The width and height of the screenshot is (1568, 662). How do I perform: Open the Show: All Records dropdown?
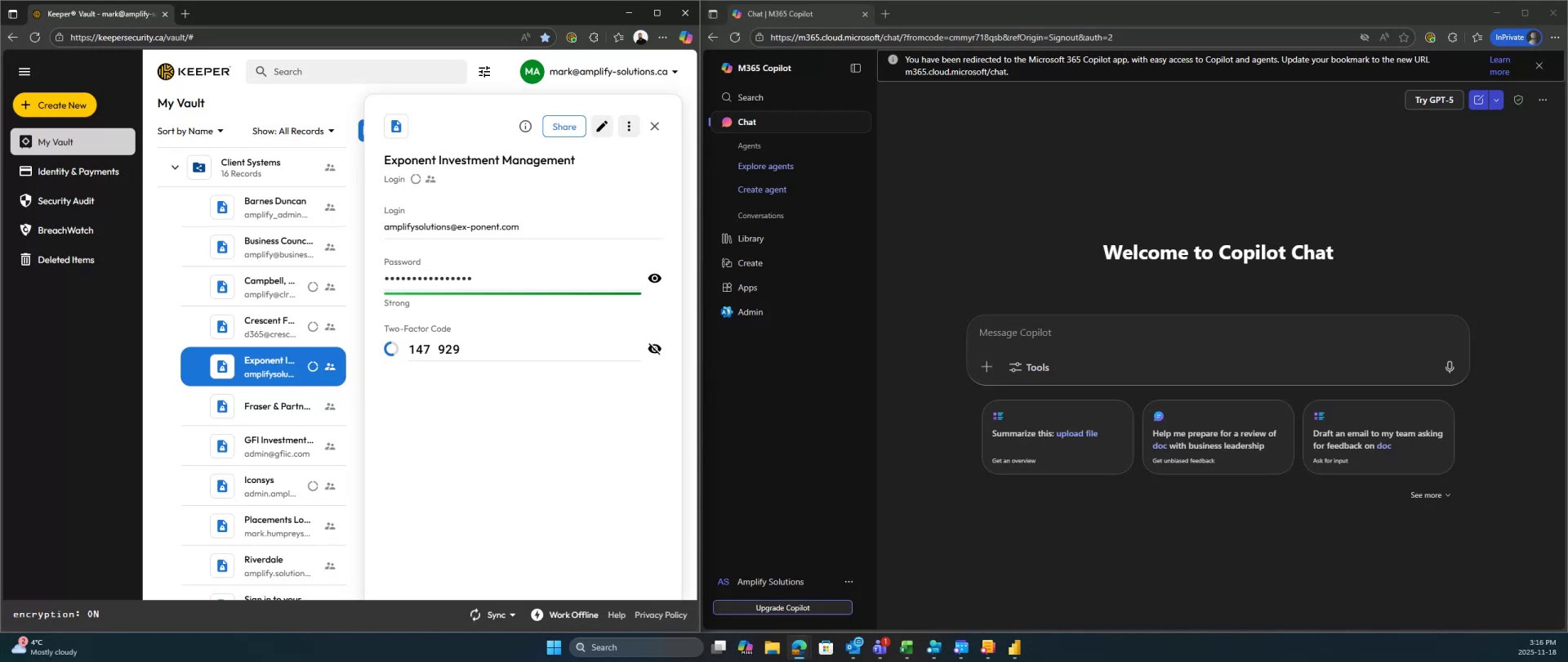[x=293, y=132]
